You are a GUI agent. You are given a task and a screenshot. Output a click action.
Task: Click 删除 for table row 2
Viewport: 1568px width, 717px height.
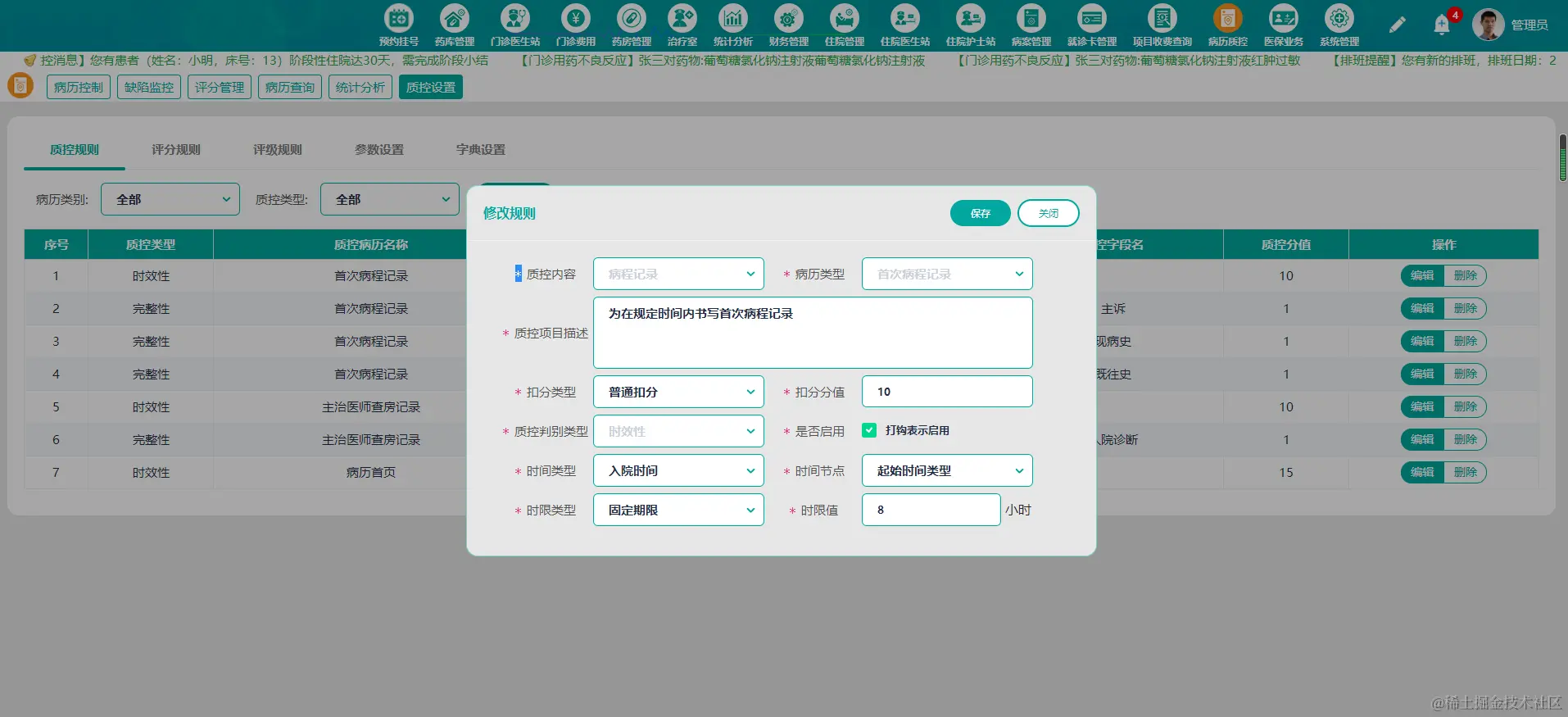(x=1466, y=309)
